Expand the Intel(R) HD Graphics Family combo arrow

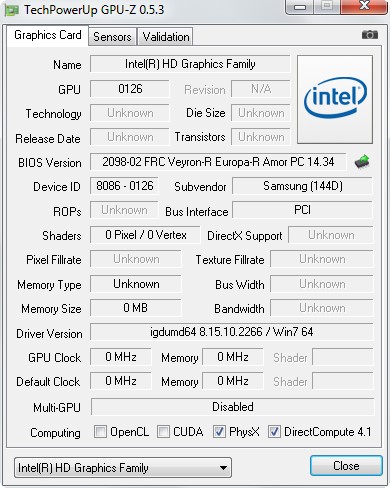pos(224,468)
